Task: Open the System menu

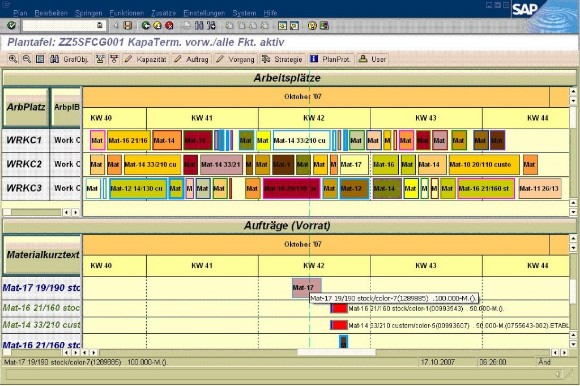Action: pyautogui.click(x=244, y=13)
